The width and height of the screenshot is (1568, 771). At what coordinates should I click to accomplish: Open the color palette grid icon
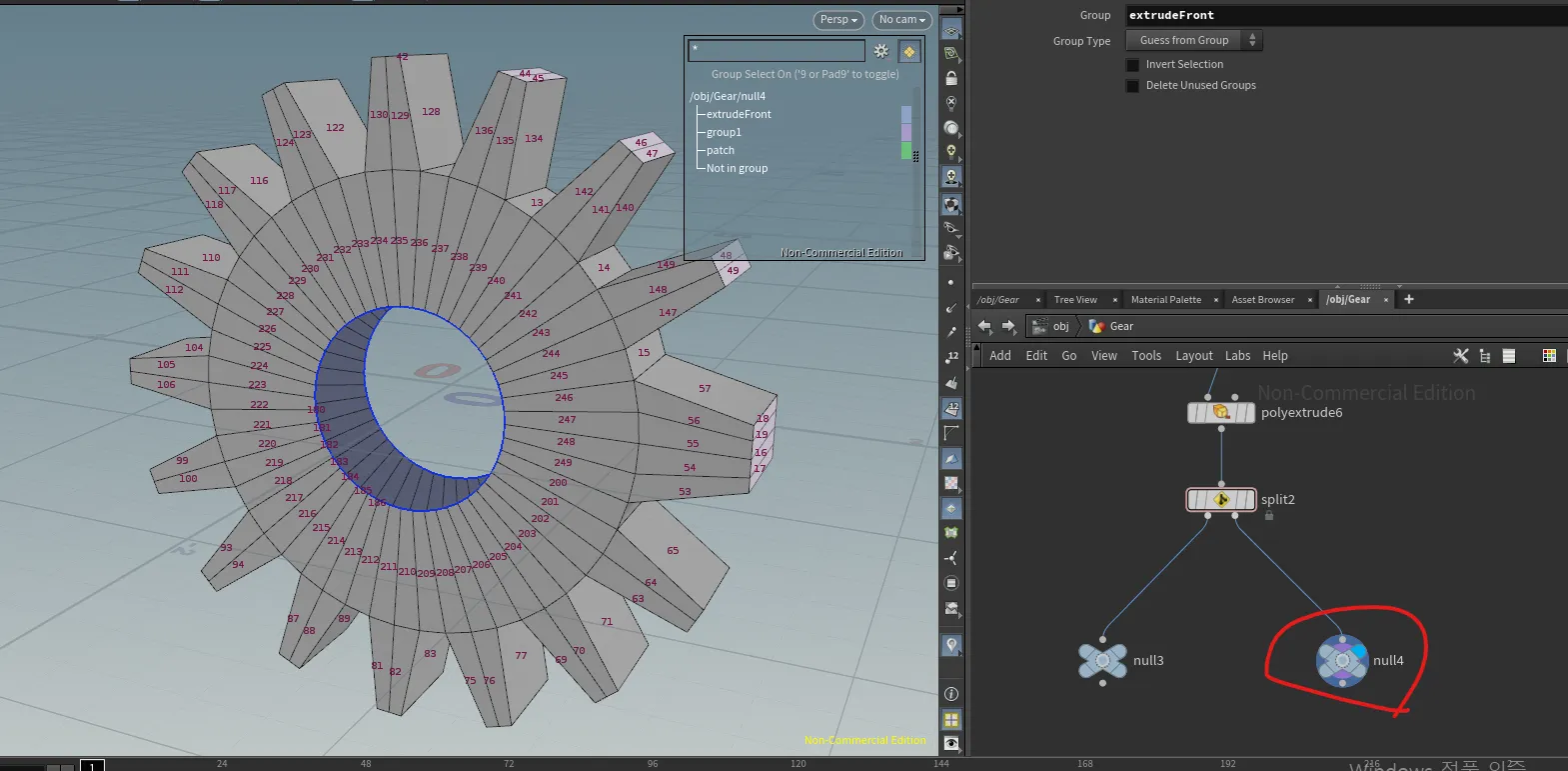[x=1549, y=356]
